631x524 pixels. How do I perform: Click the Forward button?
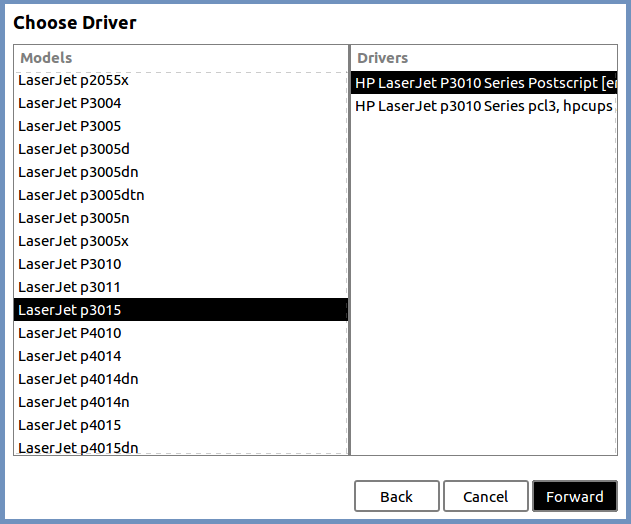click(x=575, y=496)
